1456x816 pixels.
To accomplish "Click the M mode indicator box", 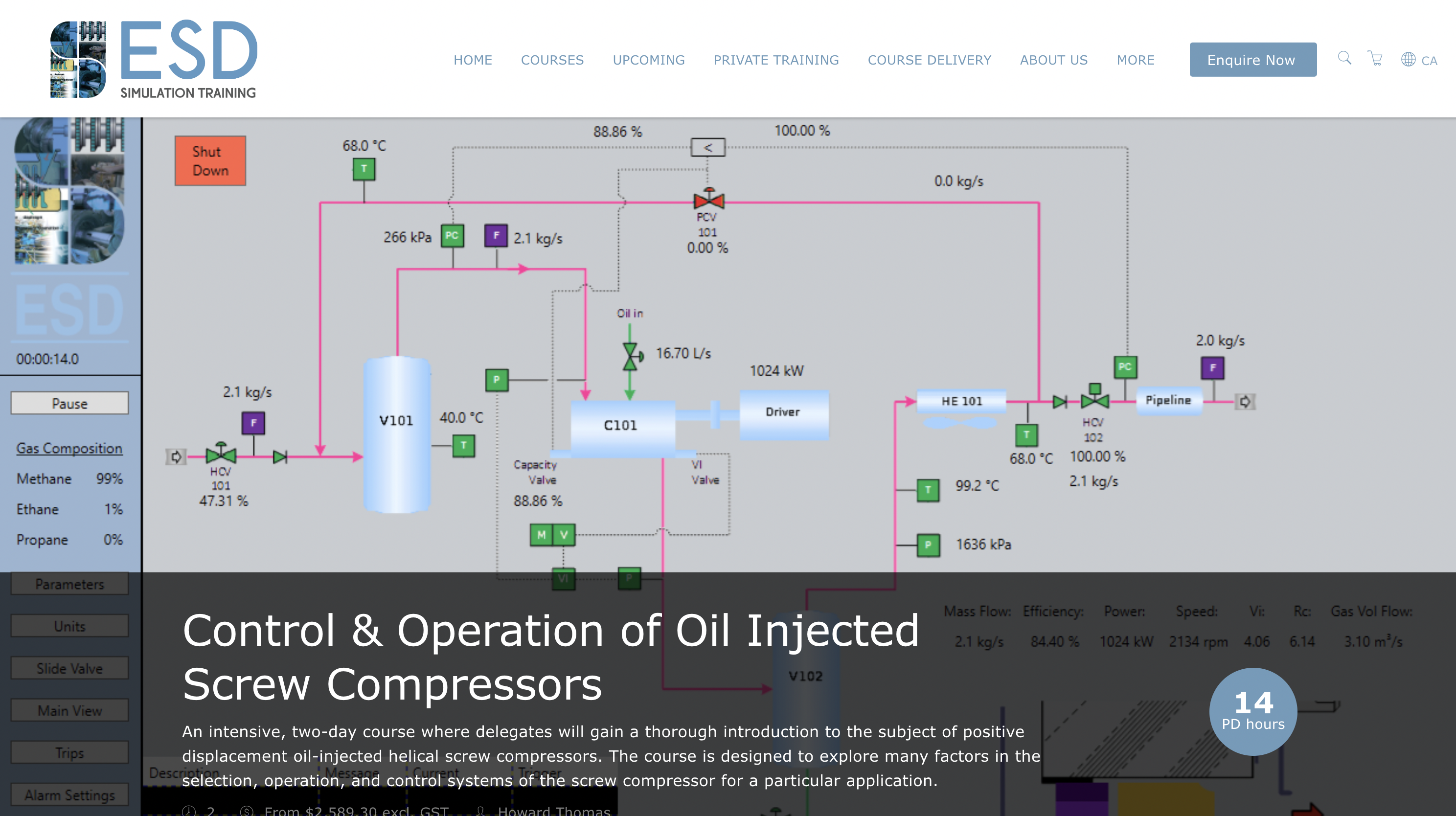I will point(541,535).
